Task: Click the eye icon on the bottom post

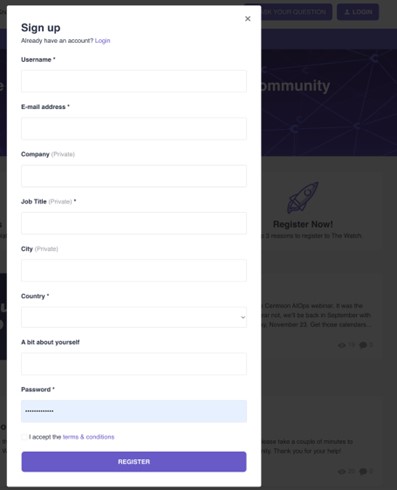Action: tap(342, 471)
